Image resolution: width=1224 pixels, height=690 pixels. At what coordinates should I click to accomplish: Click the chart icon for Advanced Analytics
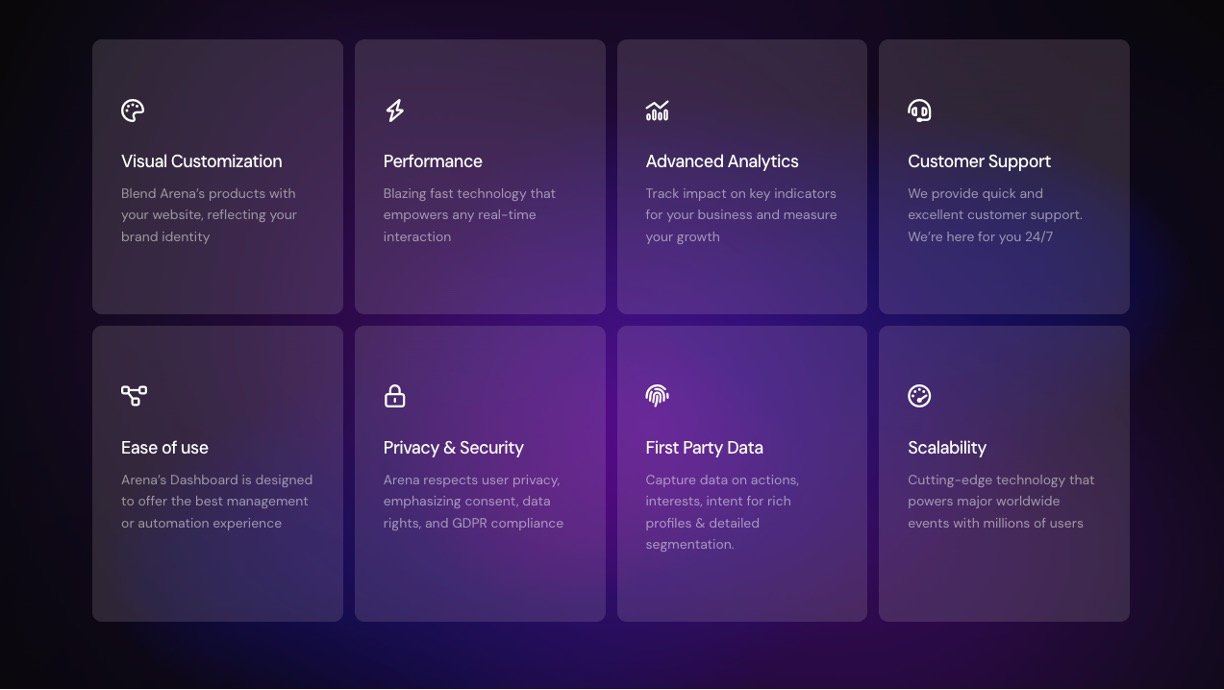tap(657, 111)
